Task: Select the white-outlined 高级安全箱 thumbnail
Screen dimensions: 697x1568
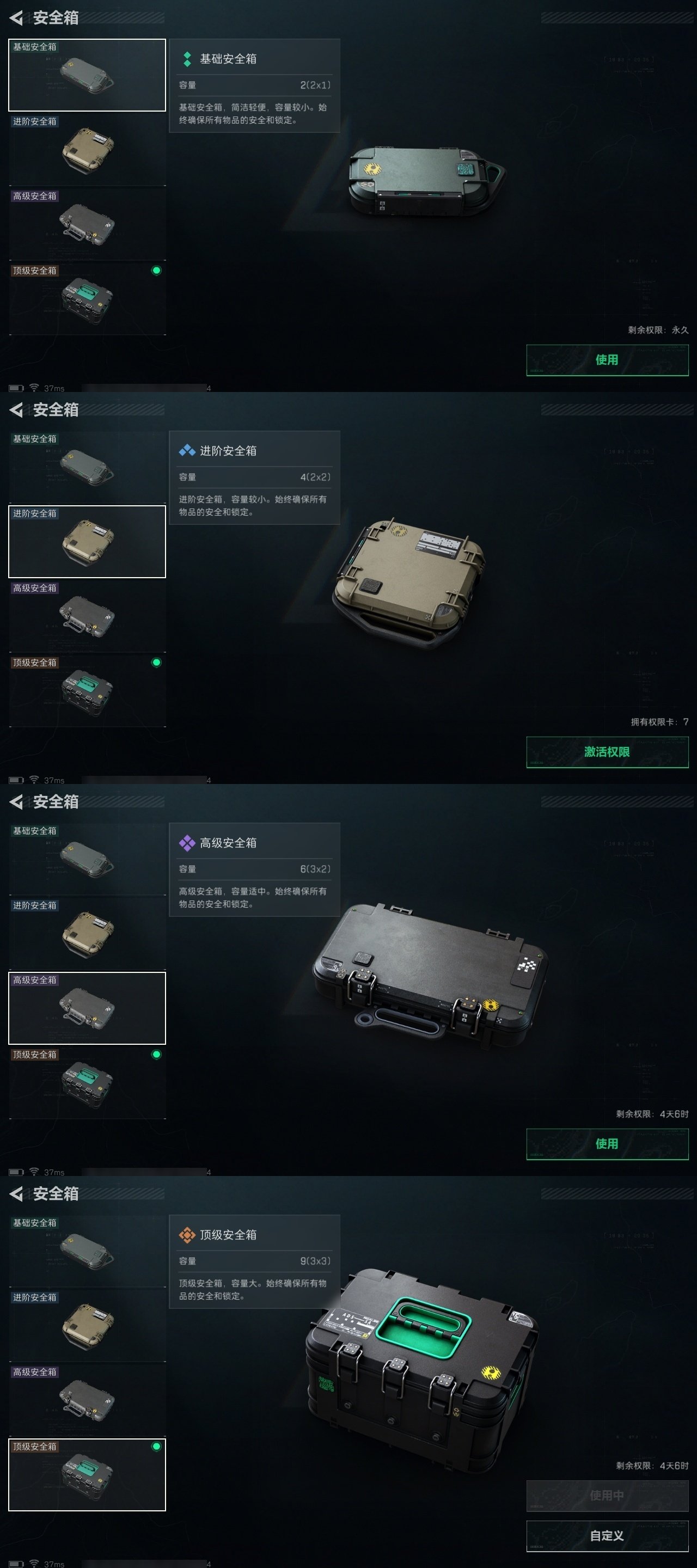Action: pyautogui.click(x=87, y=1008)
